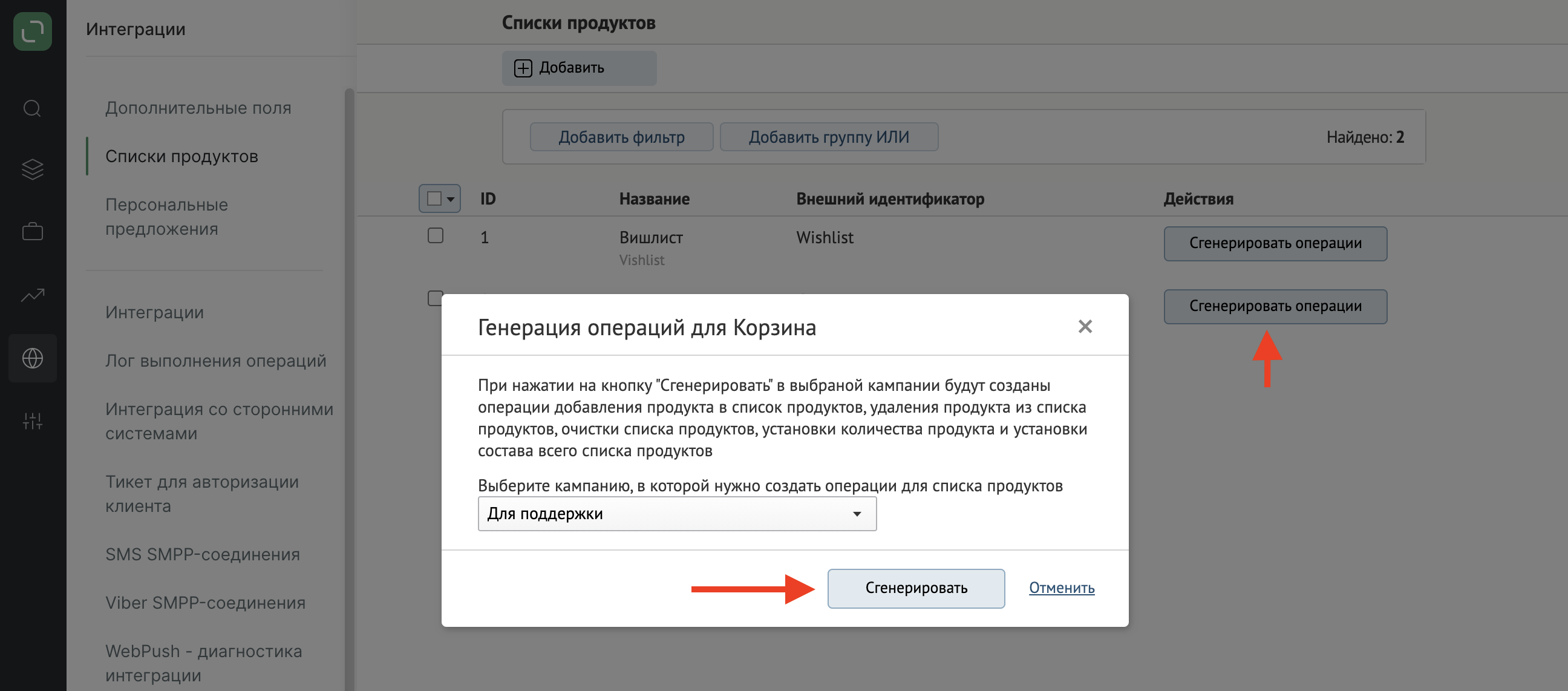Click the Интеграции panel heading
1568x691 pixels.
click(136, 29)
